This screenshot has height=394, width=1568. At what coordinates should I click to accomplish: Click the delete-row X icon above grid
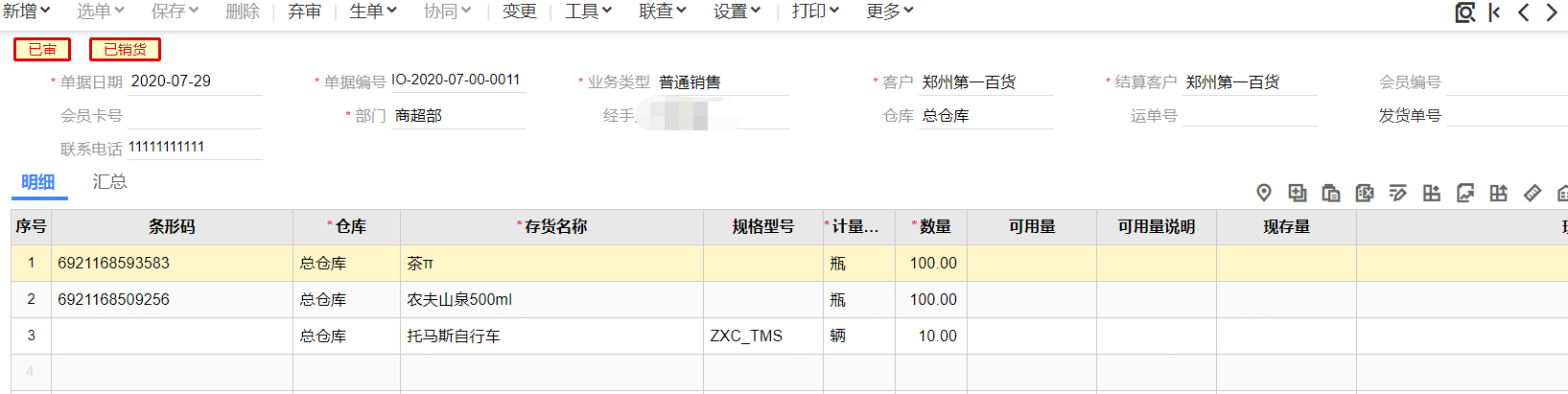point(1365,193)
